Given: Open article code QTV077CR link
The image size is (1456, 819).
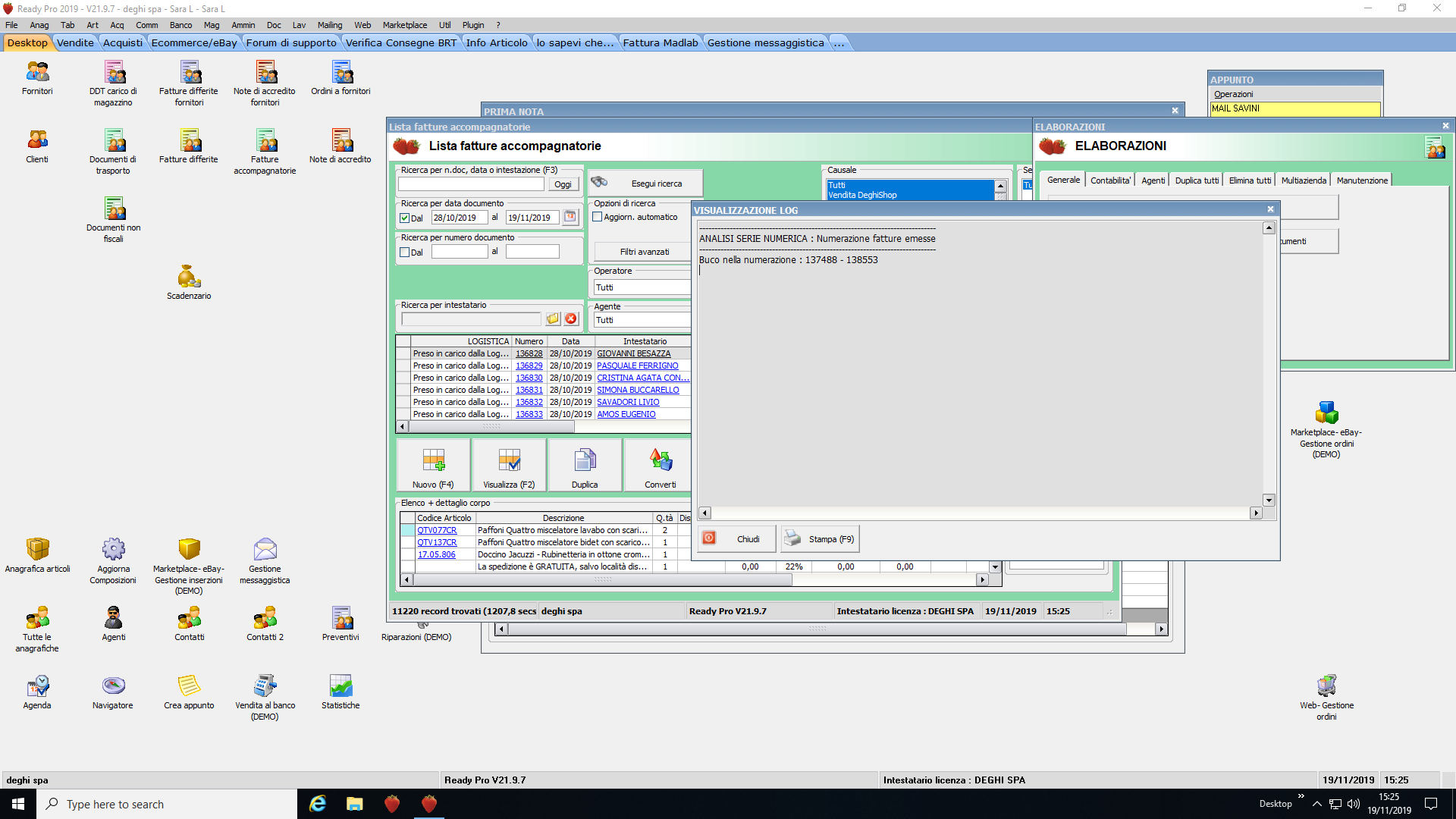Looking at the screenshot, I should click(437, 531).
